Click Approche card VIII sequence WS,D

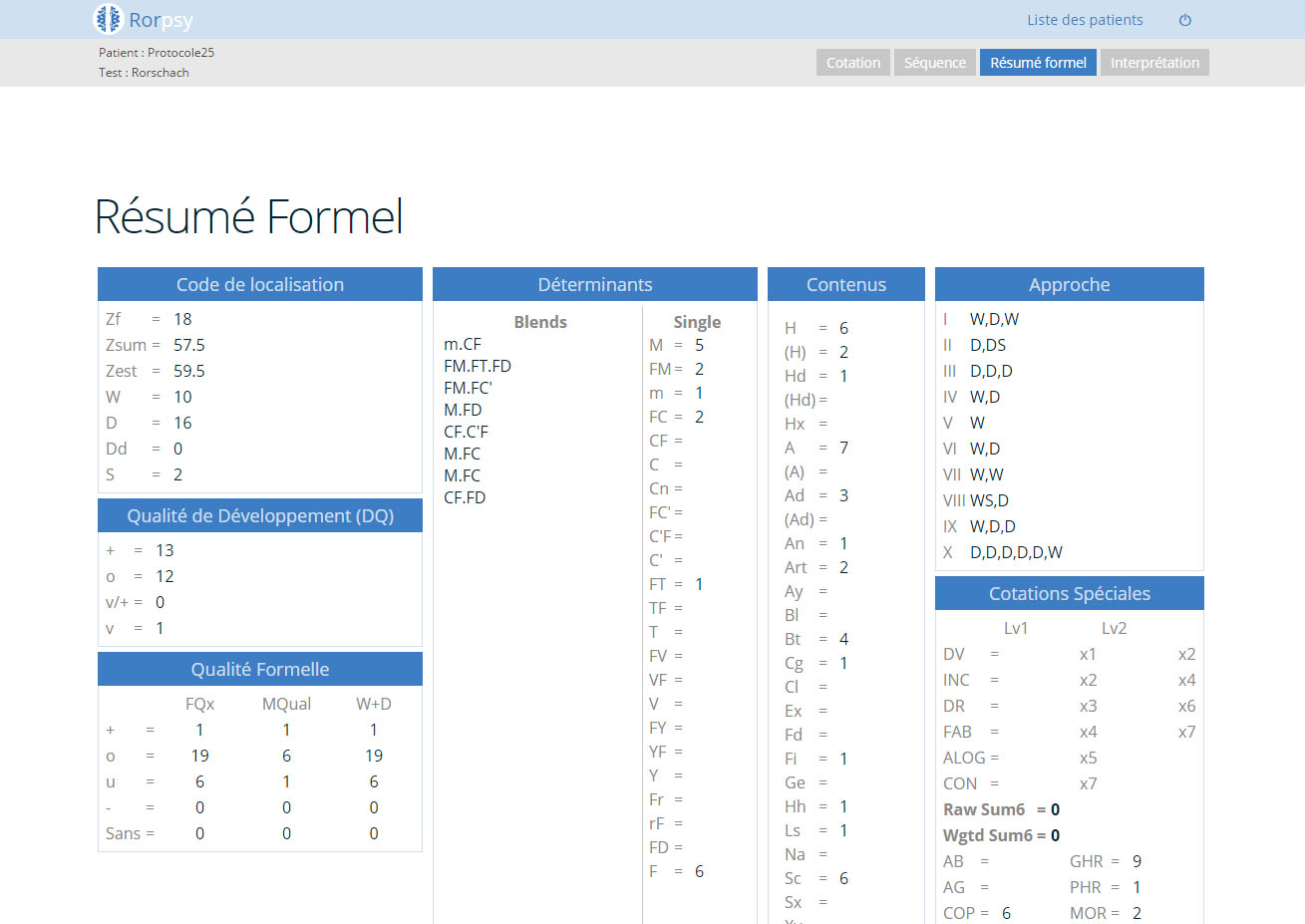coord(989,500)
